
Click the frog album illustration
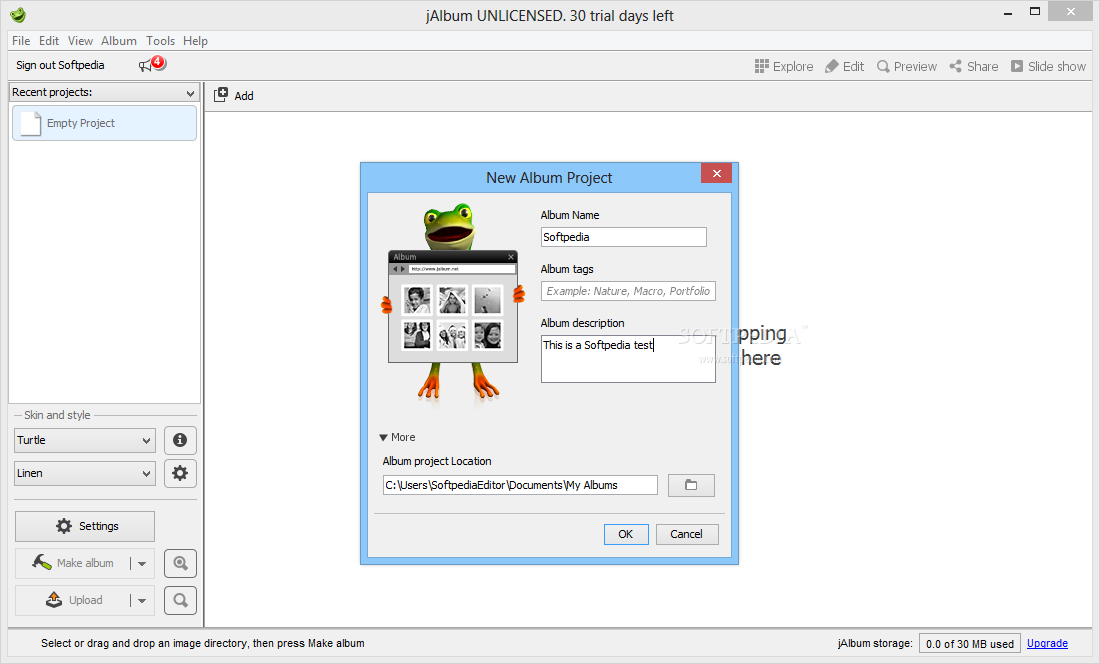[x=453, y=304]
